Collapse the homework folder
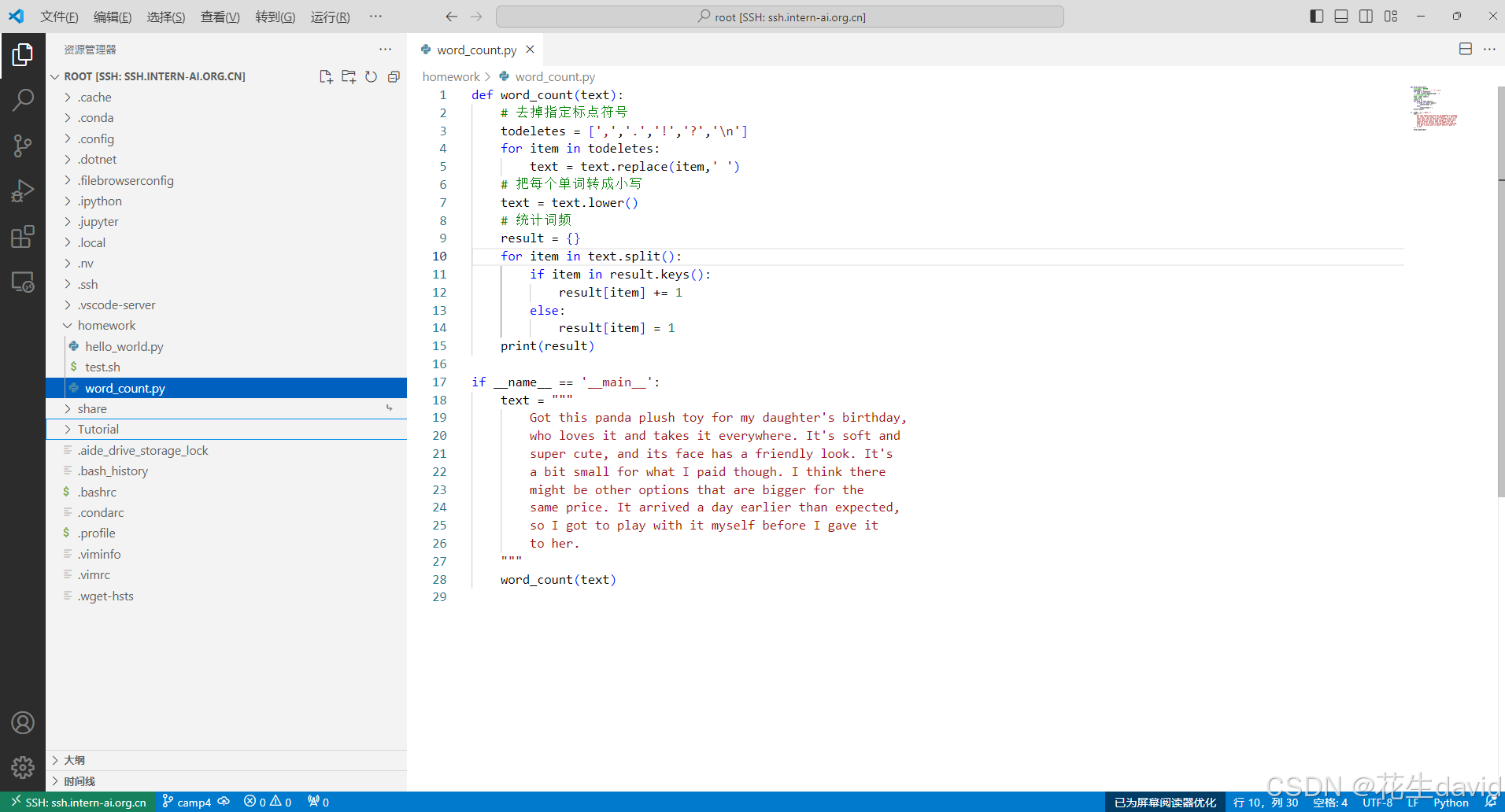The width and height of the screenshot is (1505, 812). tap(226, 326)
